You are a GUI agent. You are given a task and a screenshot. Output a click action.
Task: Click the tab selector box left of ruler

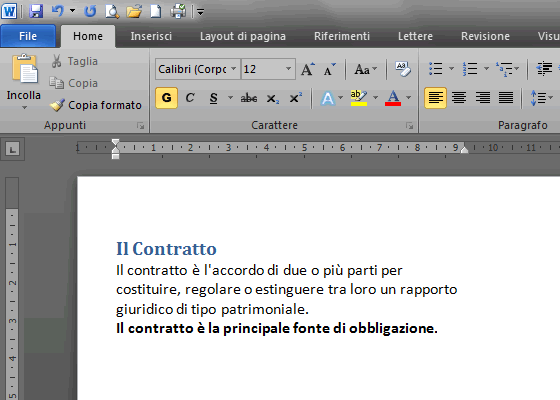tap(12, 149)
